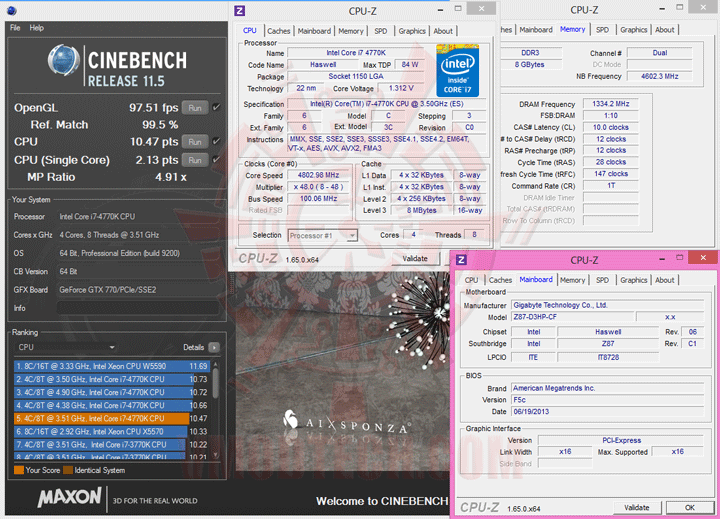
Task: Click the CPU-Z Z icon in Mainboard window
Action: tap(461, 260)
